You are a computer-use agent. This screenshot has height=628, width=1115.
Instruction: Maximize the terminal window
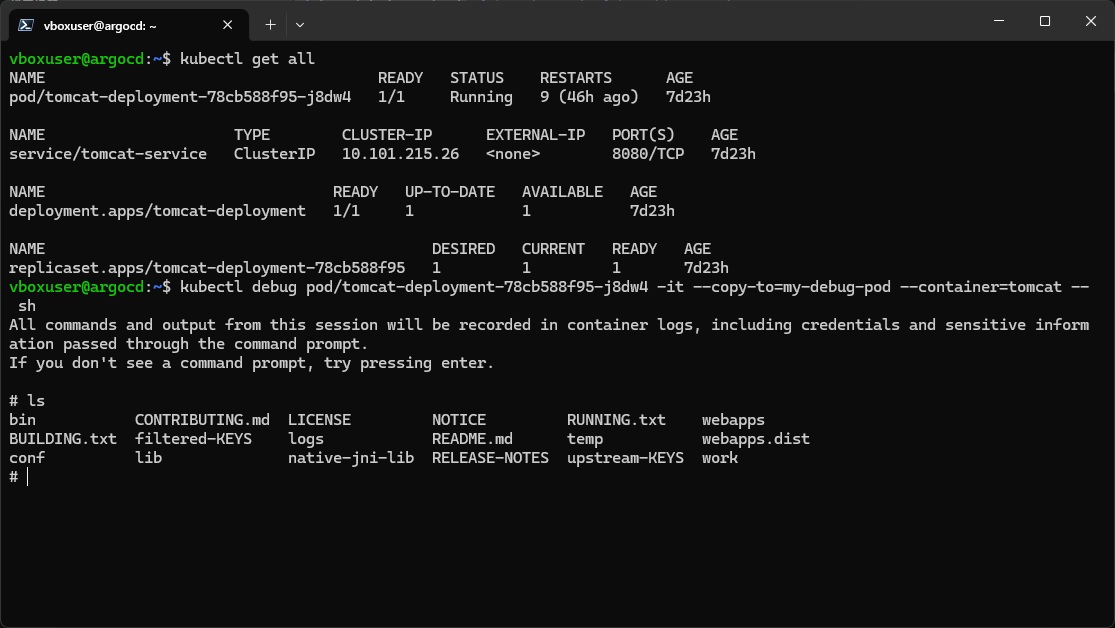pos(1045,21)
